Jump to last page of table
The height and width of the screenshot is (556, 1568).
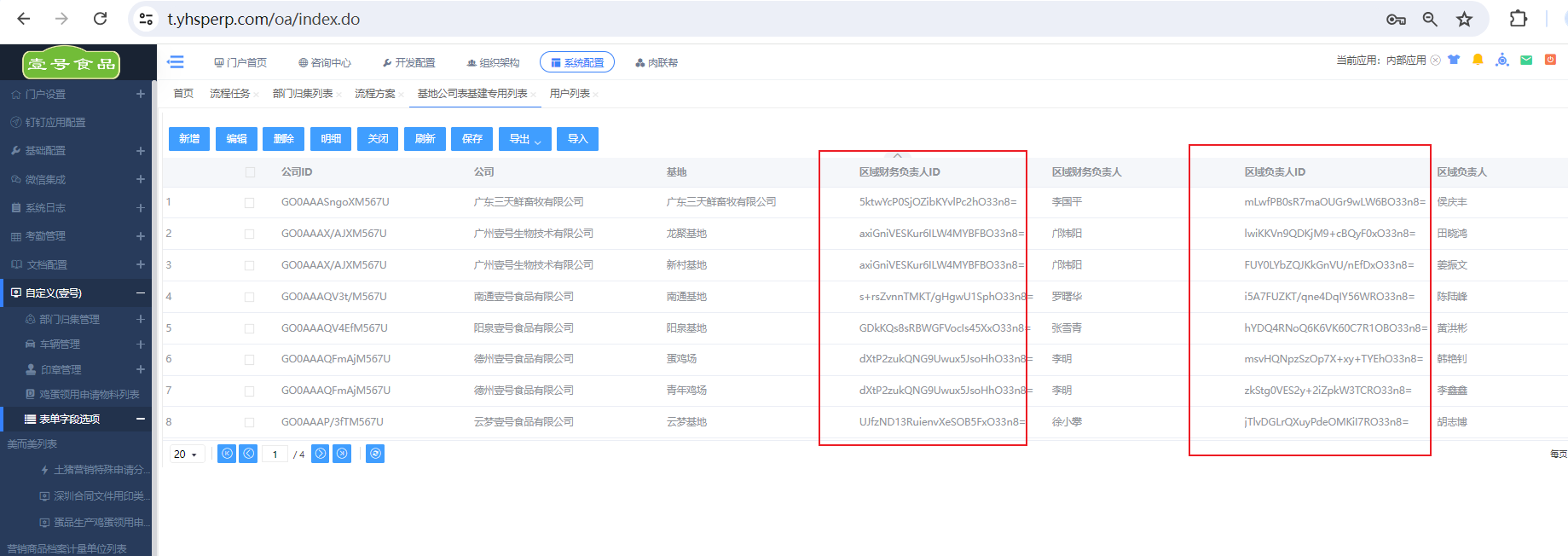[x=342, y=454]
